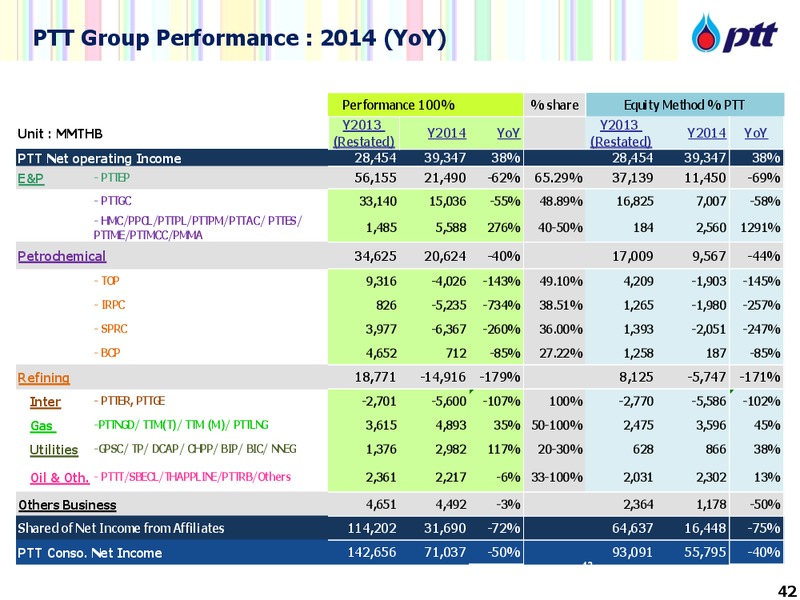Click the - BCP label
This screenshot has width=800, height=600.
coord(107,353)
